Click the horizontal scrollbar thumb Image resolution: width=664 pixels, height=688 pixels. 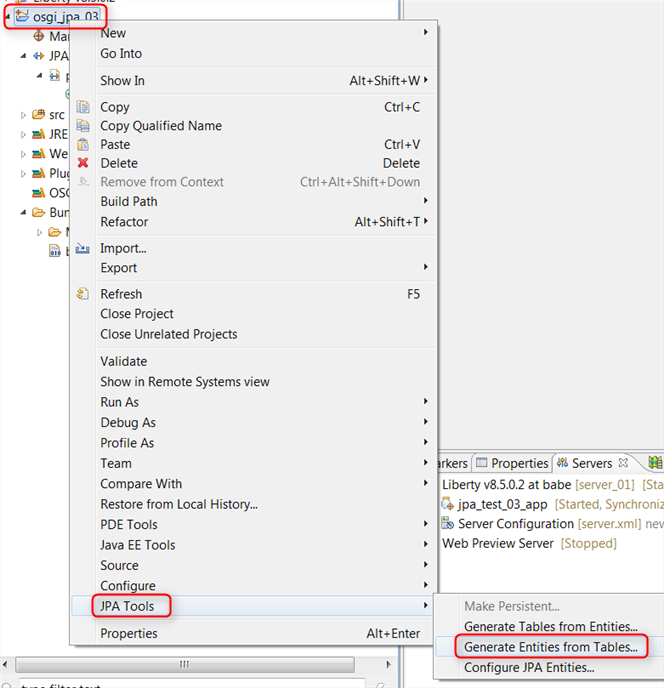pos(183,664)
